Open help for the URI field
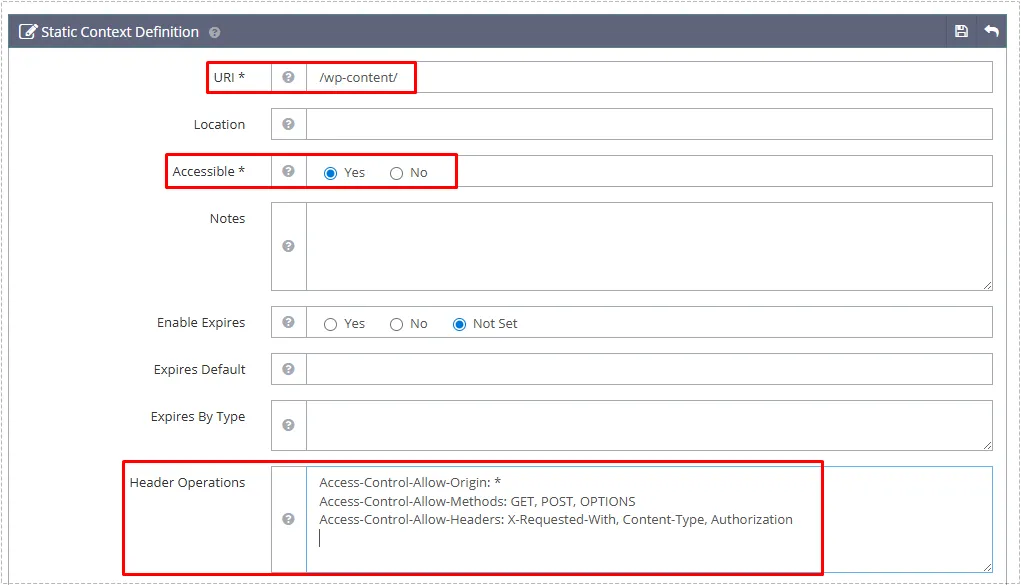Viewport: 1021px width, 585px height. (x=288, y=76)
